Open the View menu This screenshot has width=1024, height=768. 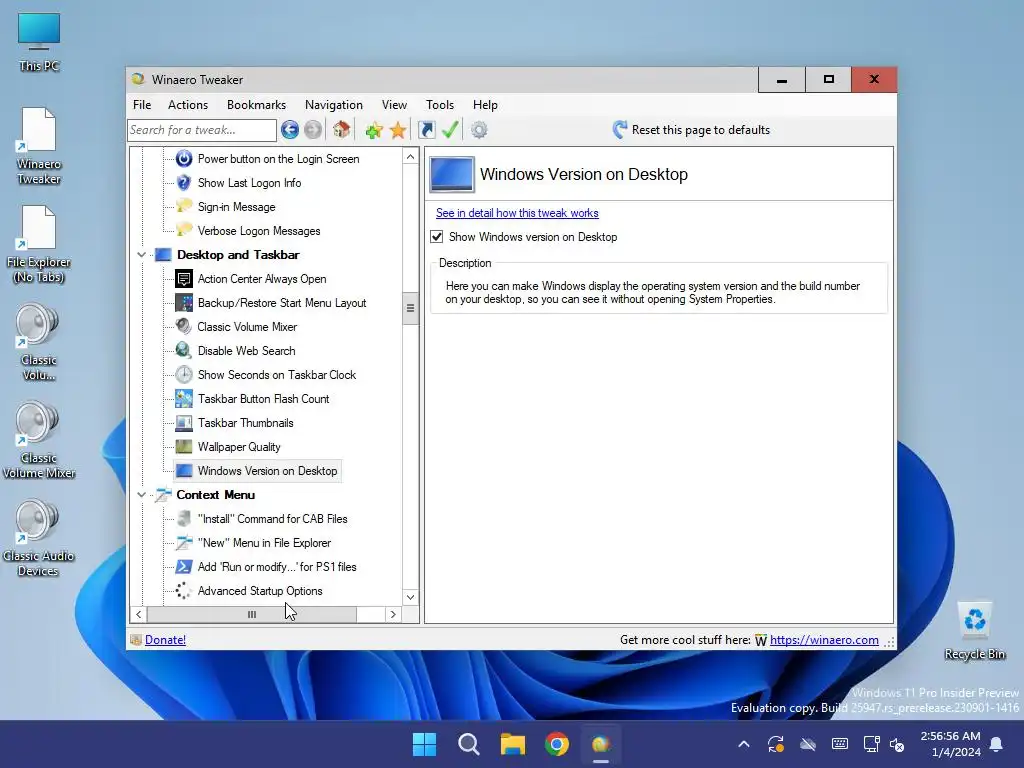point(394,104)
